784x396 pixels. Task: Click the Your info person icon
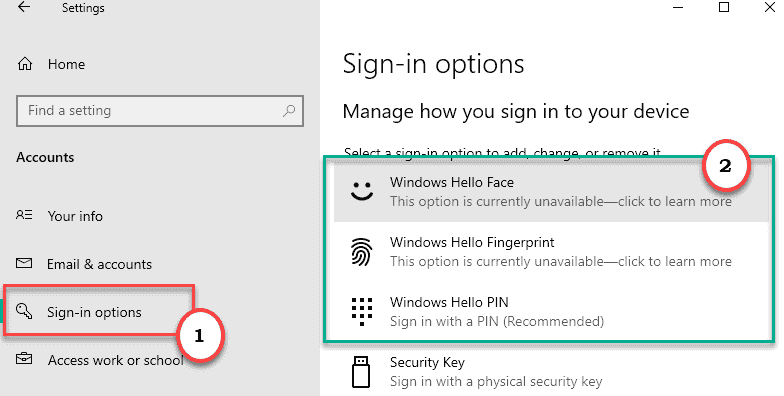[x=24, y=216]
